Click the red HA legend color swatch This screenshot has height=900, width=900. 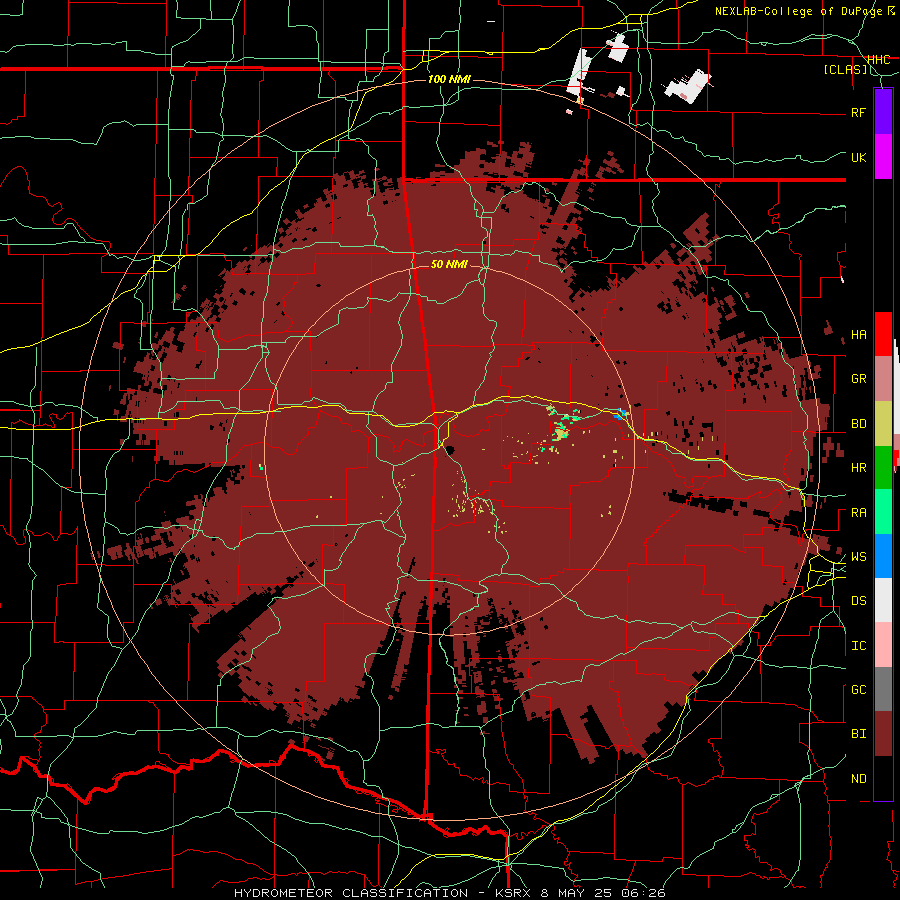click(883, 334)
